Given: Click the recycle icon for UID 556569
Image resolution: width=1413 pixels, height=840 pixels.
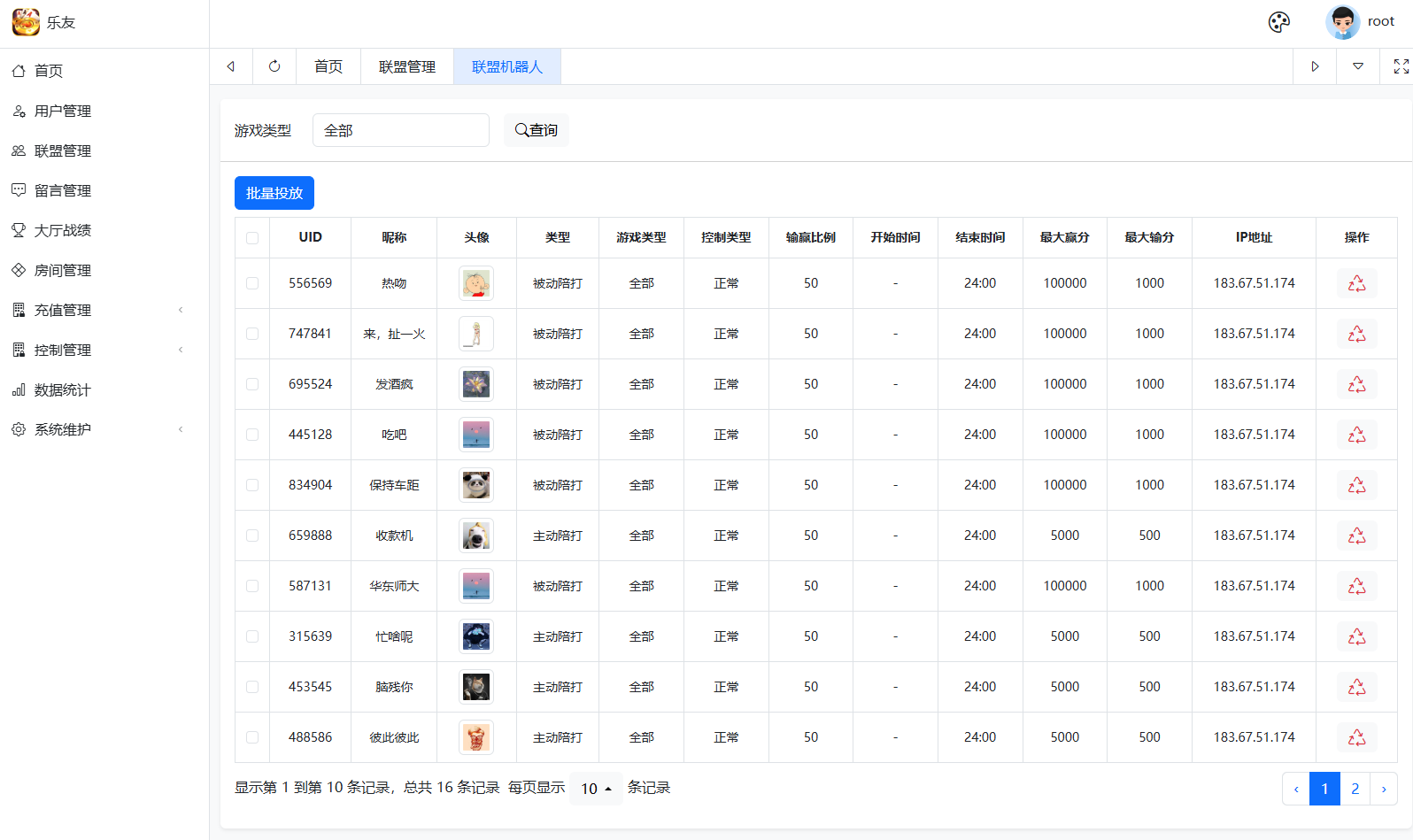Looking at the screenshot, I should [1356, 283].
